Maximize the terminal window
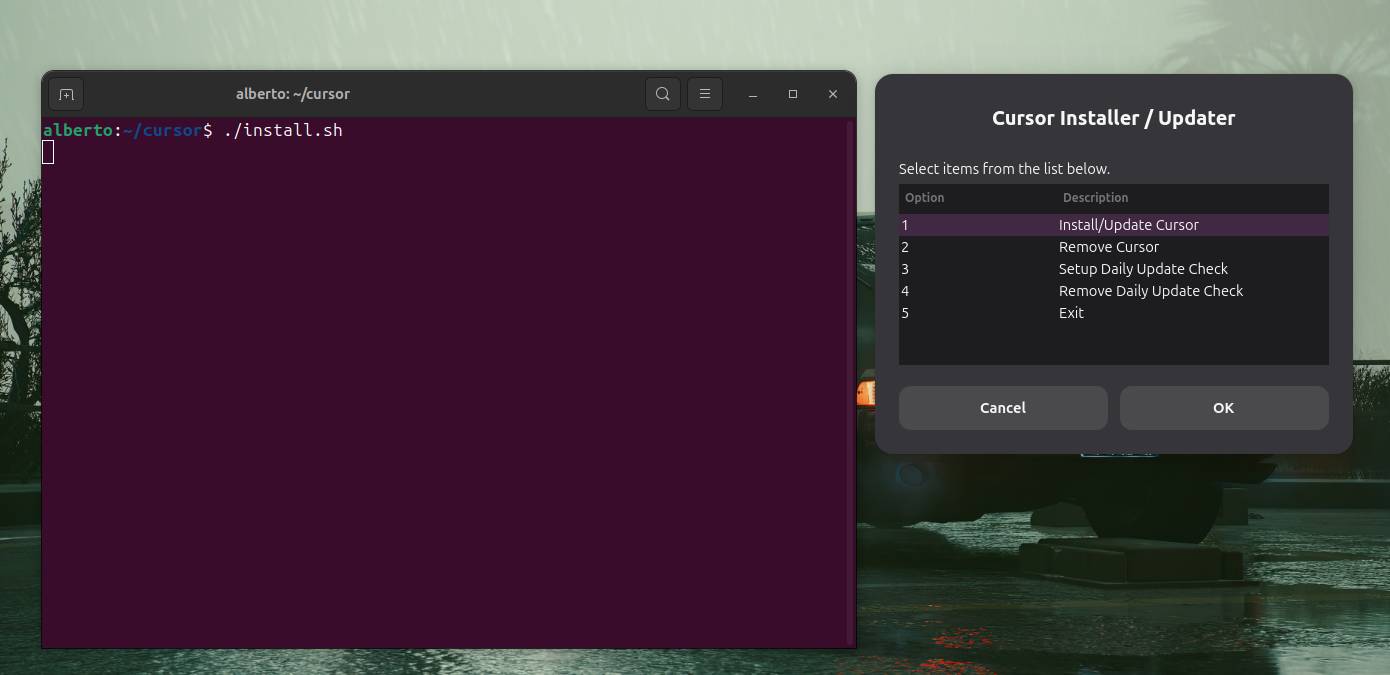Screen dimensions: 1390x675 click(793, 94)
